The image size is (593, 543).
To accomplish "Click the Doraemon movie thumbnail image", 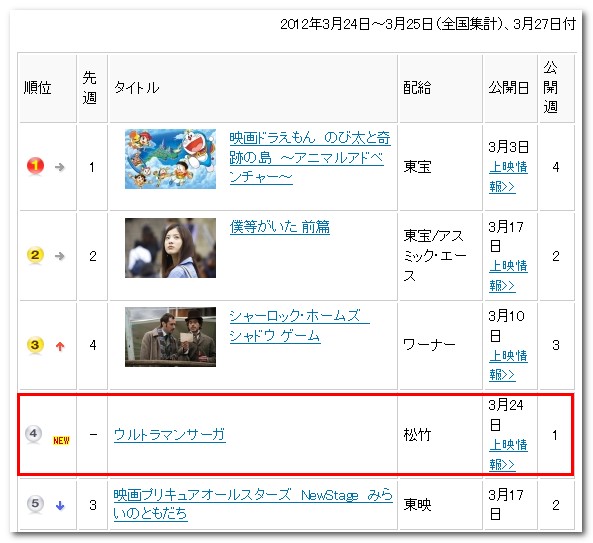I will pos(171,159).
